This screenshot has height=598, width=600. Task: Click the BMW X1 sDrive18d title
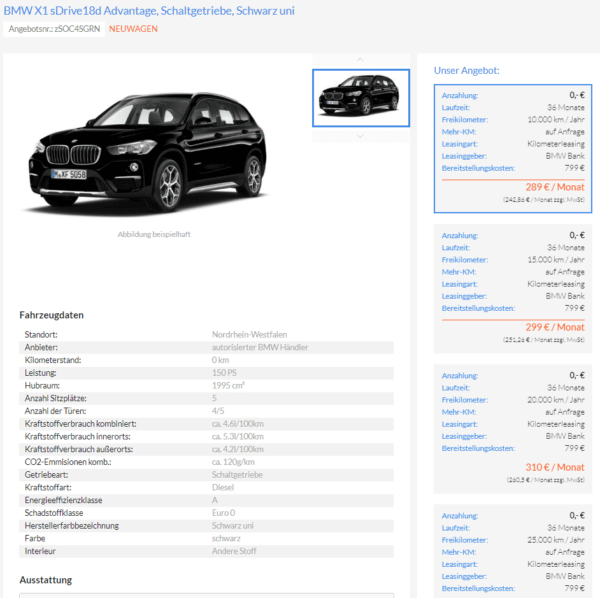click(x=149, y=11)
